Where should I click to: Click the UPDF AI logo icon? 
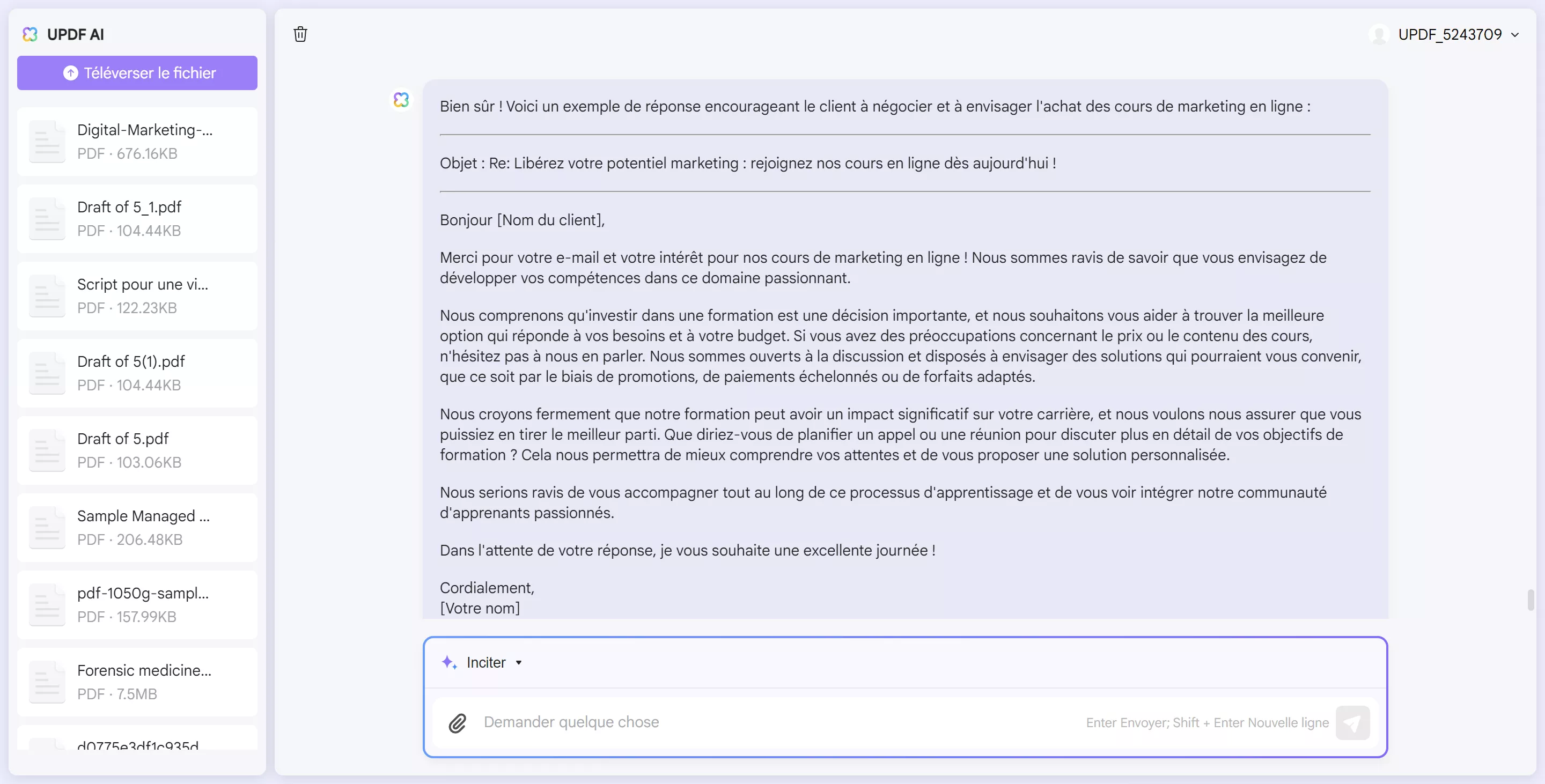[30, 34]
